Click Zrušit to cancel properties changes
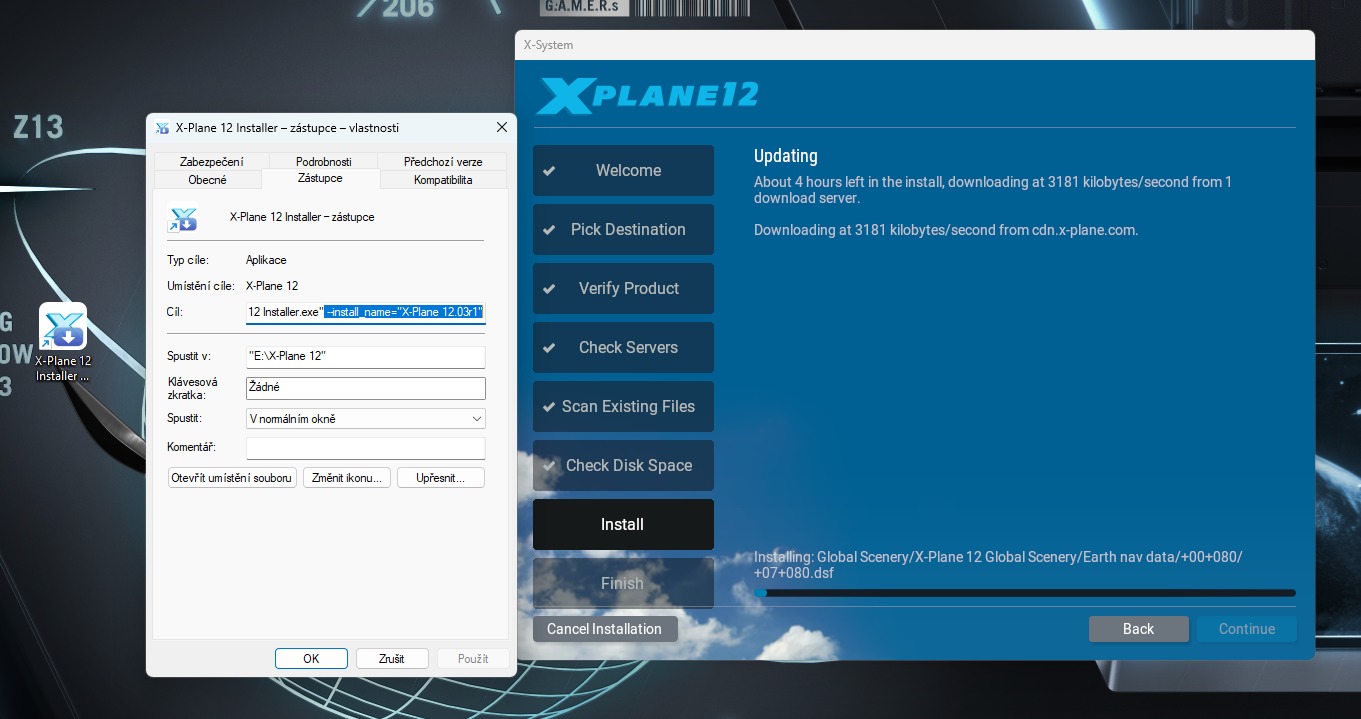 (x=392, y=659)
